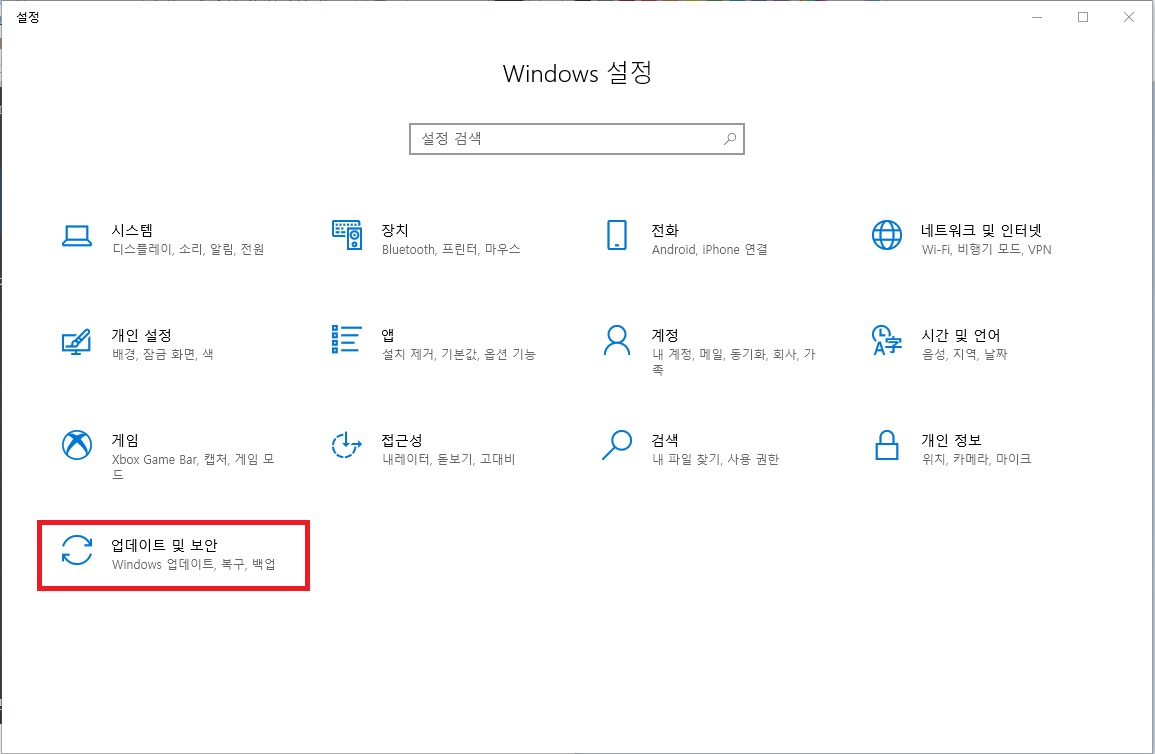Open the 업데이트 및 보안 refresh icon

(77, 550)
